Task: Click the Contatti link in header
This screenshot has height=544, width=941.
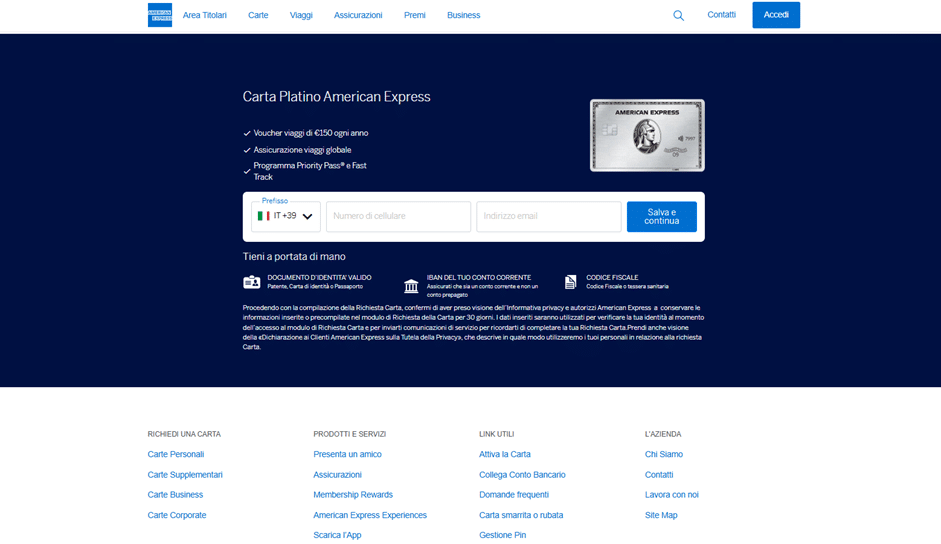Action: (x=721, y=14)
